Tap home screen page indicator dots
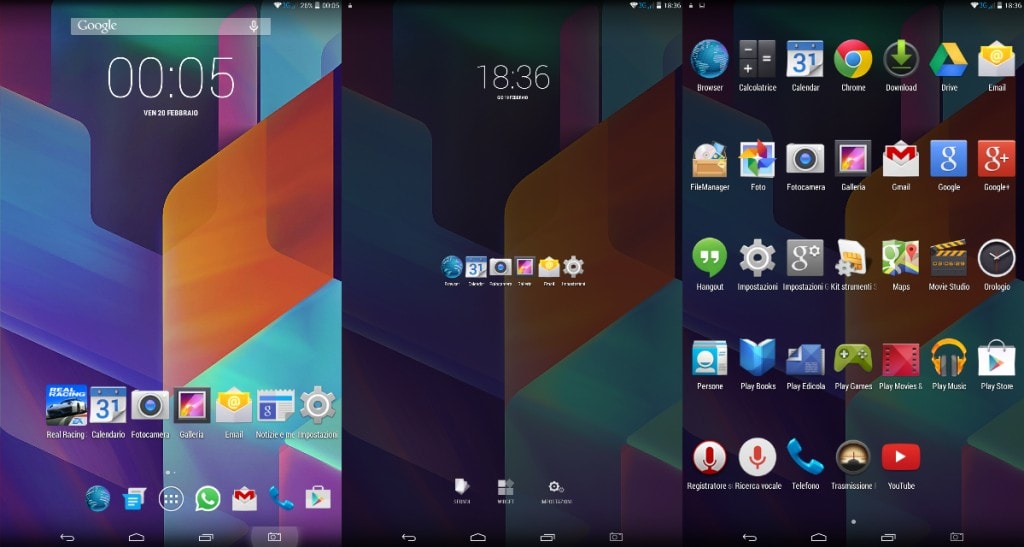The height and width of the screenshot is (547, 1024). [x=170, y=471]
